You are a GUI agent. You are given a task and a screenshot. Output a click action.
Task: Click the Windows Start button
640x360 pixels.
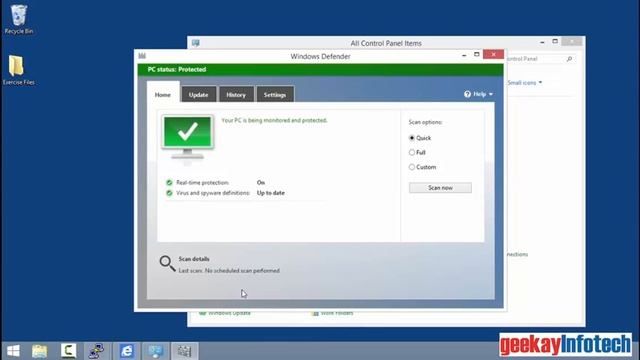(x=13, y=351)
